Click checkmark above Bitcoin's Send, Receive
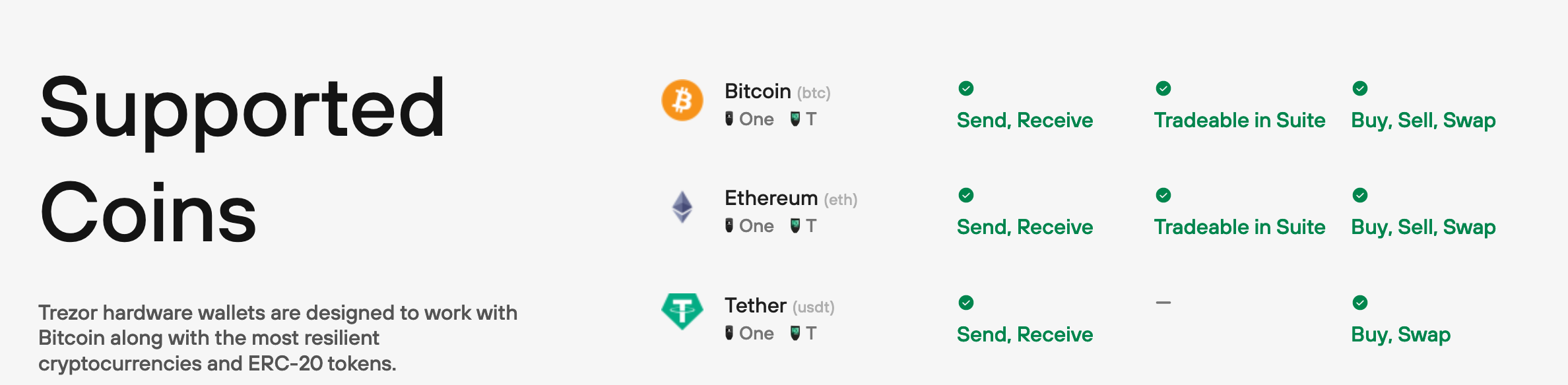This screenshot has height=385, width=1568. pos(966,88)
